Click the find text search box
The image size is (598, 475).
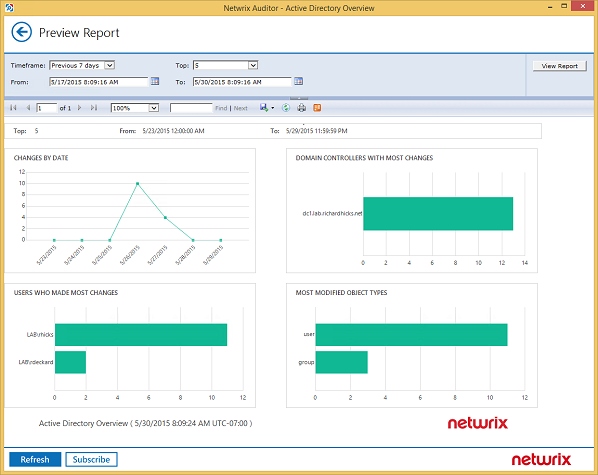[x=191, y=108]
